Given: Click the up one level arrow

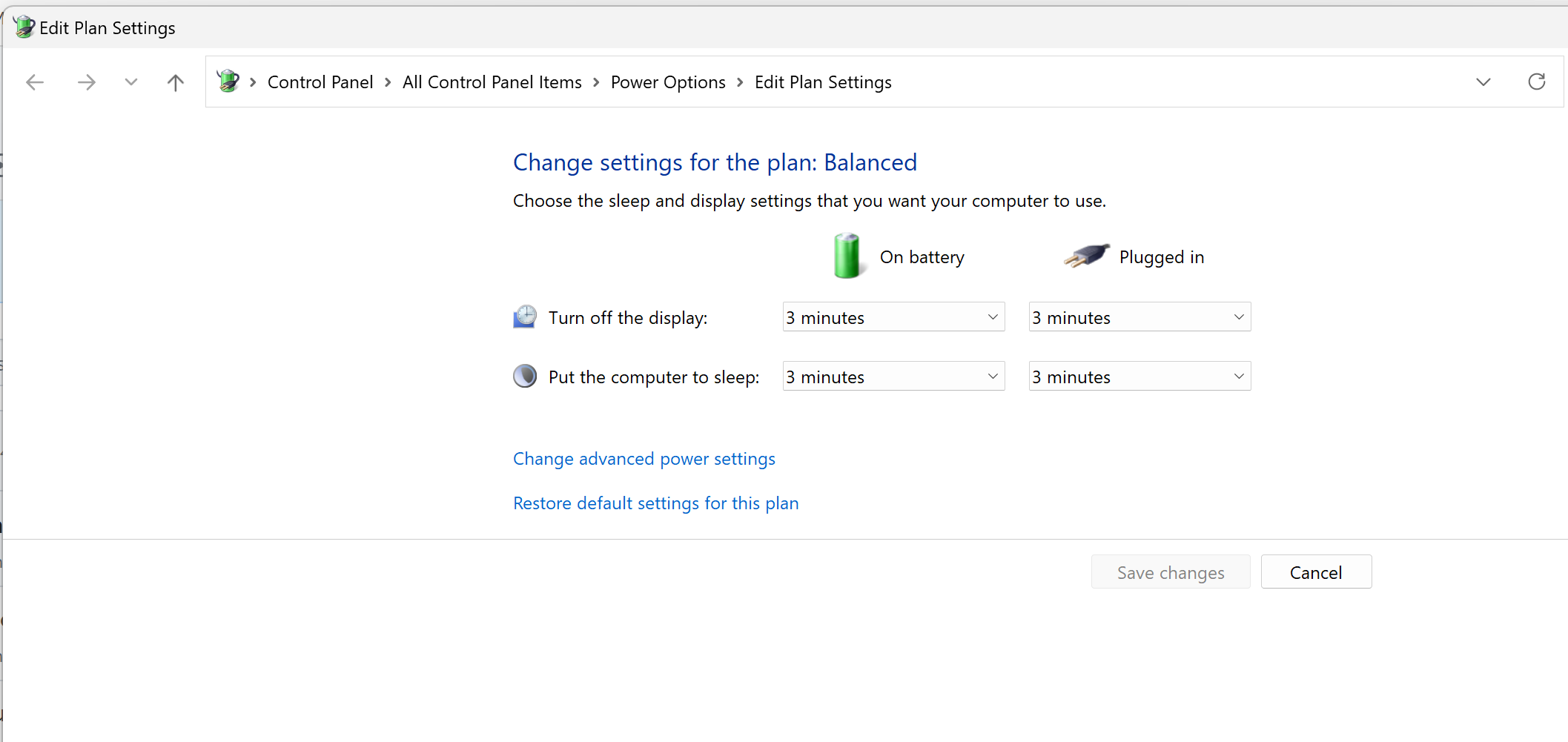Looking at the screenshot, I should [175, 82].
